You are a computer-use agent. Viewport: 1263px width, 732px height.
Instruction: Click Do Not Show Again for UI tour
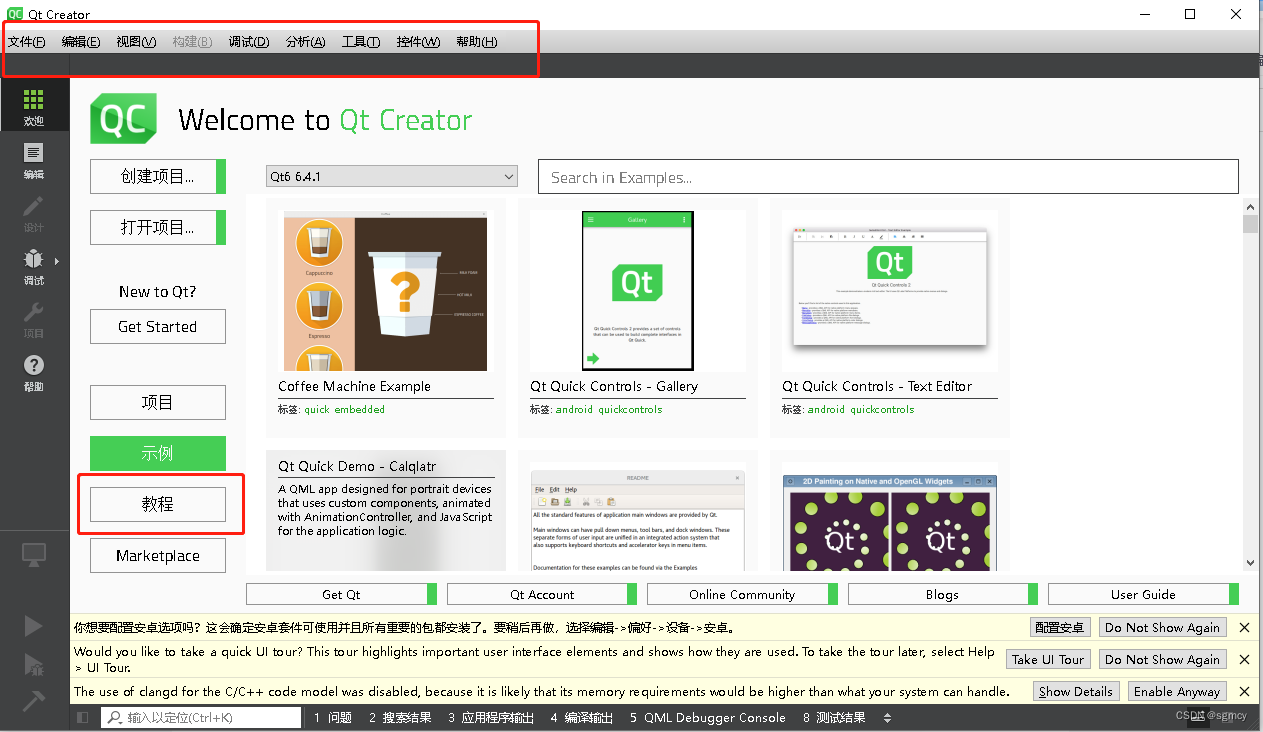(x=1162, y=660)
